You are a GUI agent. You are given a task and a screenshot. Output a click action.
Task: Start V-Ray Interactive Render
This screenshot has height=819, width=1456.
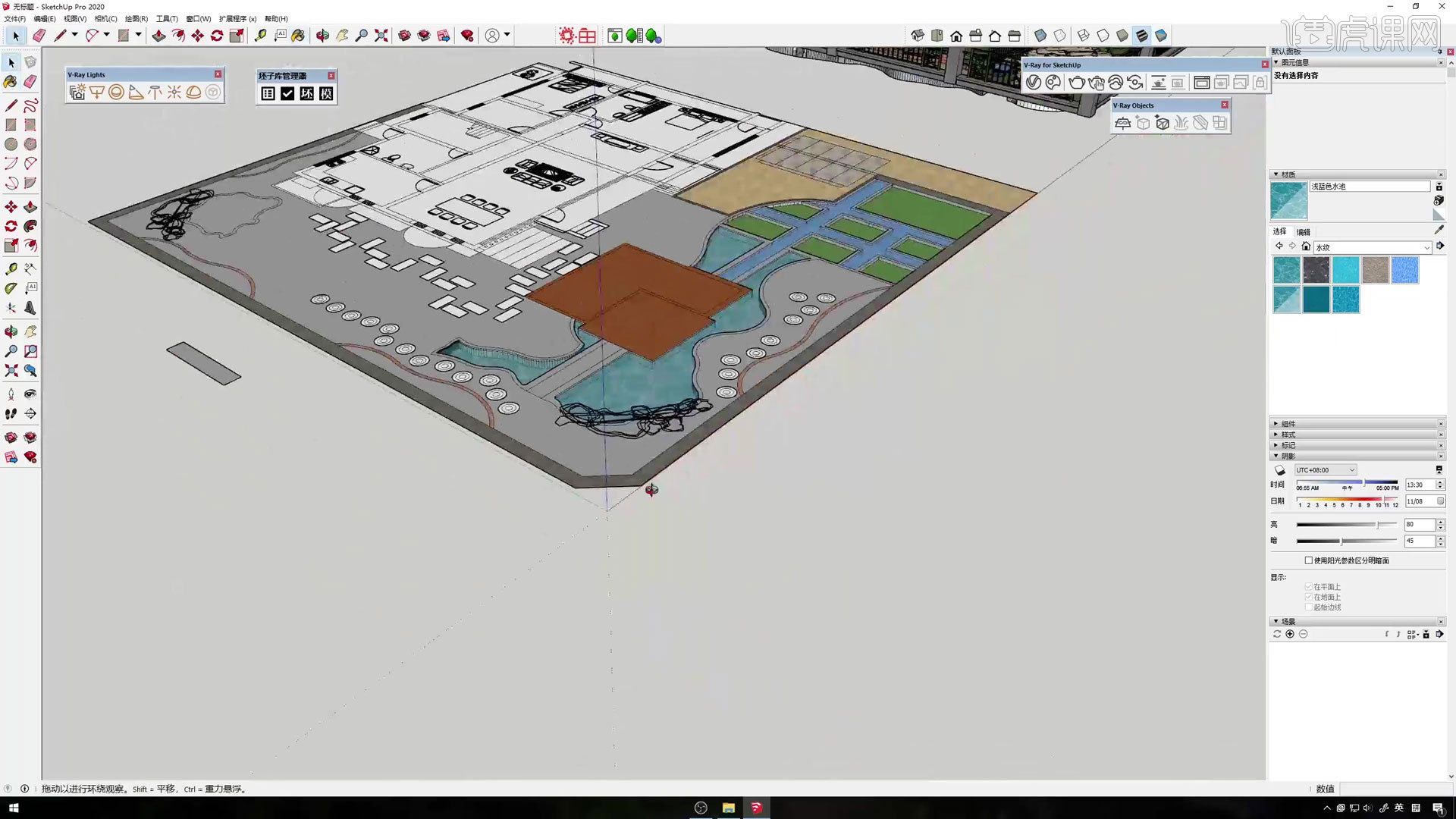tap(1097, 83)
